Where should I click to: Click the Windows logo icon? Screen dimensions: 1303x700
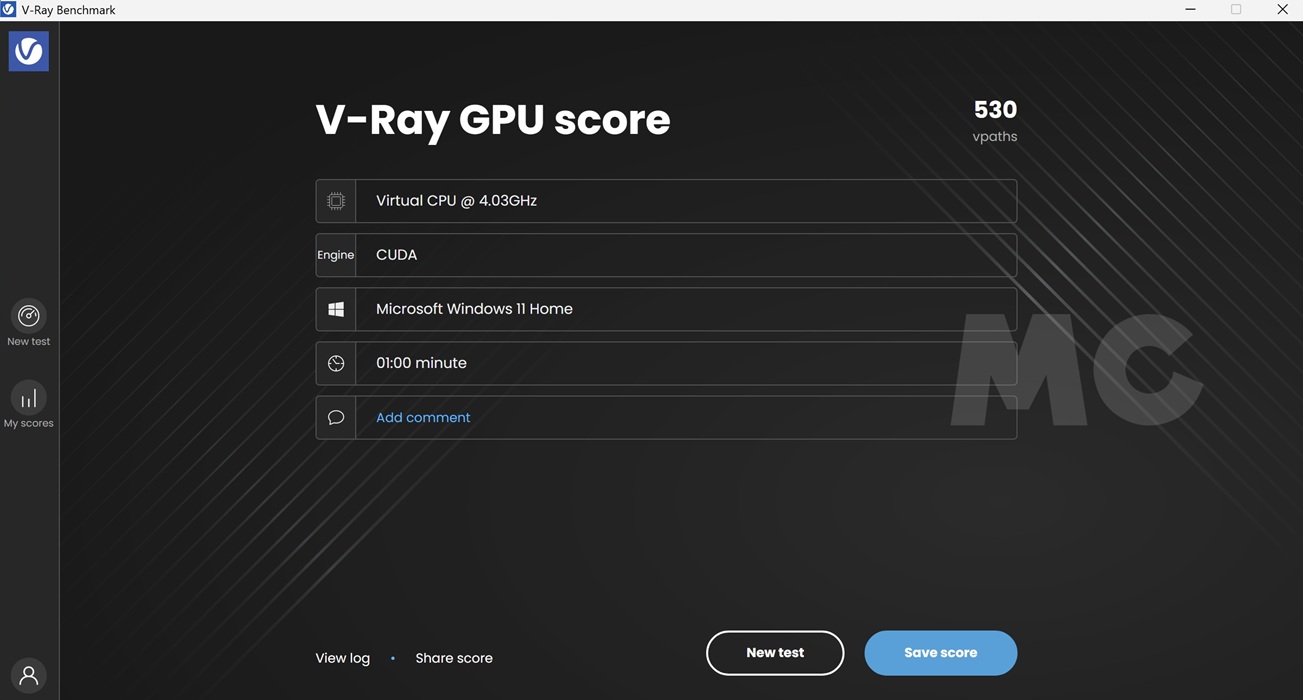point(336,309)
